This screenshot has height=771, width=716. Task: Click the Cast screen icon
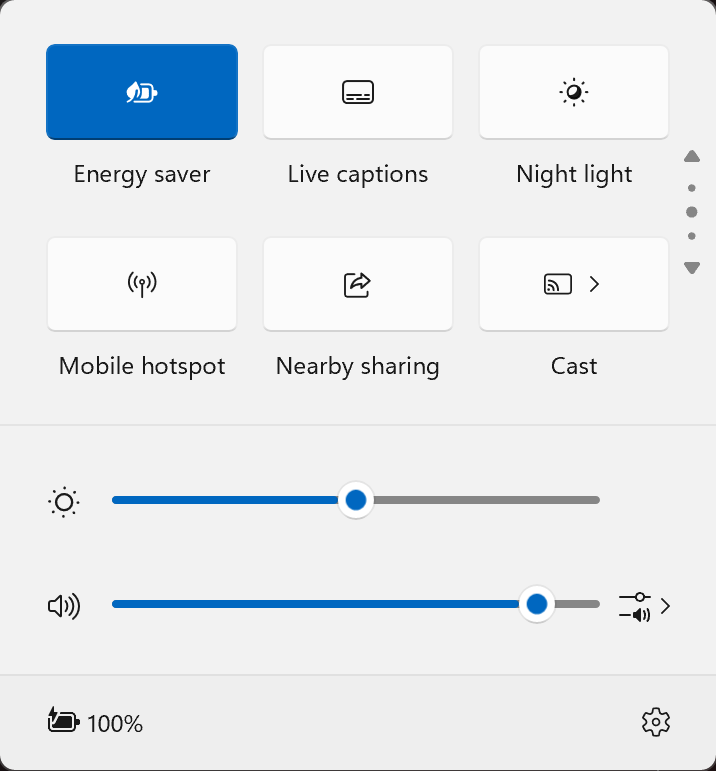[x=558, y=284]
